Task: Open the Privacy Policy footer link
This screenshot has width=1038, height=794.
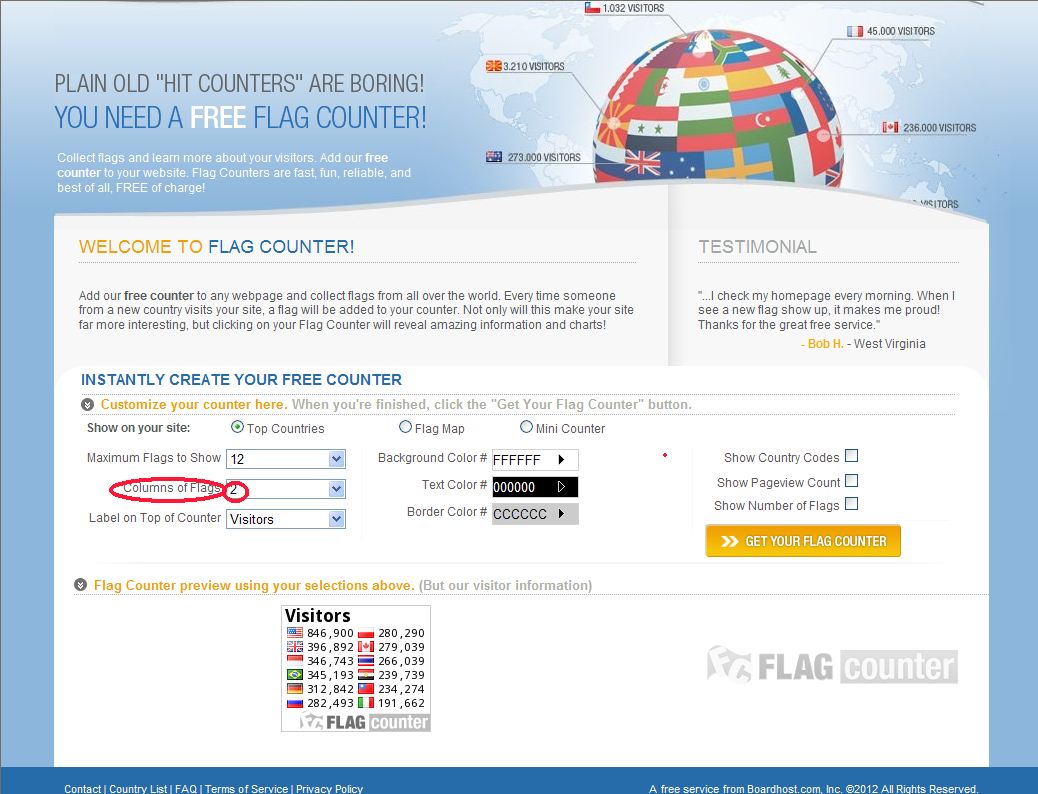Action: coord(330,789)
